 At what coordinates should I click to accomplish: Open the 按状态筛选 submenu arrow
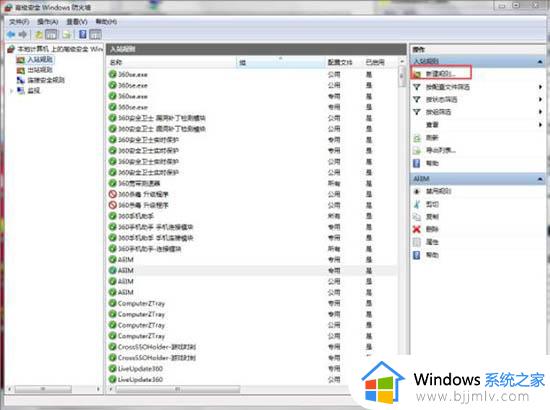pyautogui.click(x=541, y=100)
